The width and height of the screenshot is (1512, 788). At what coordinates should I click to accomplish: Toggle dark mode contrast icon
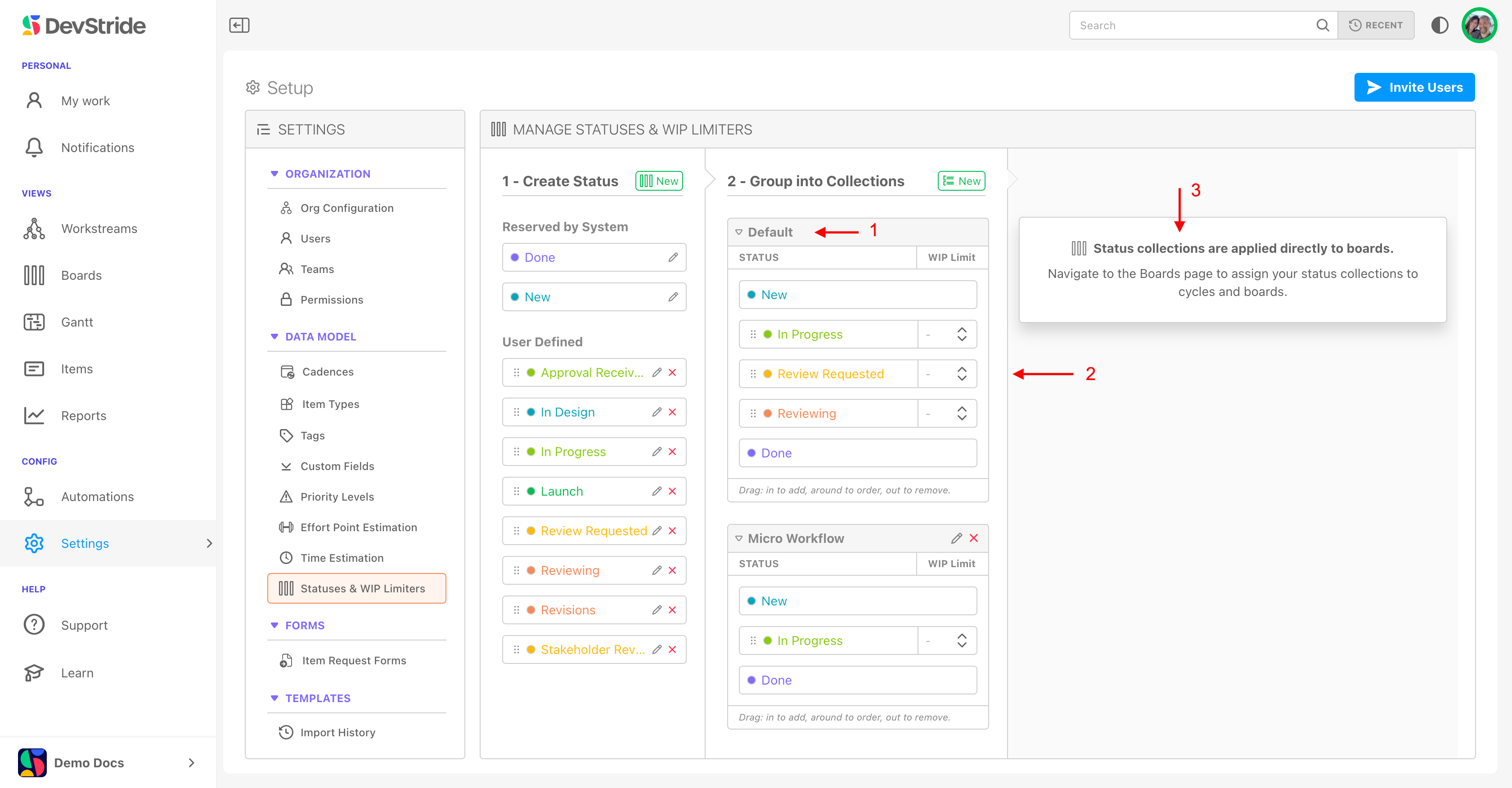coord(1439,25)
